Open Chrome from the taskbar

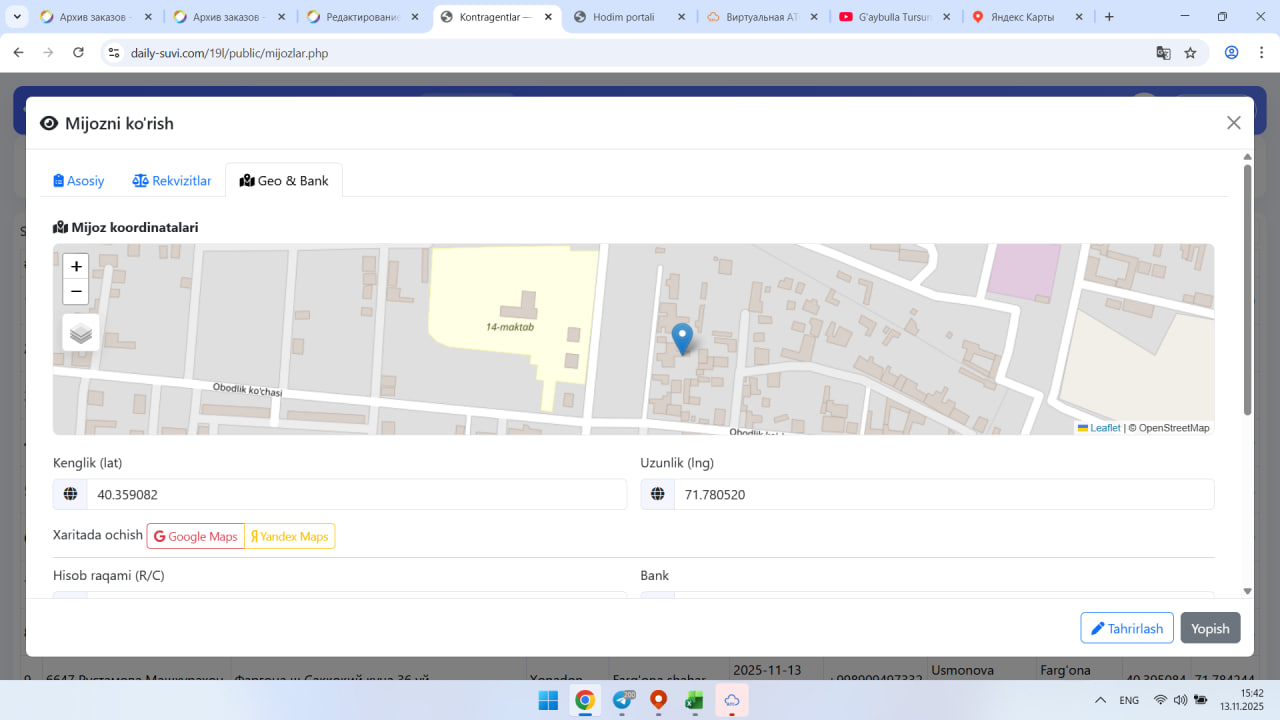click(x=585, y=700)
